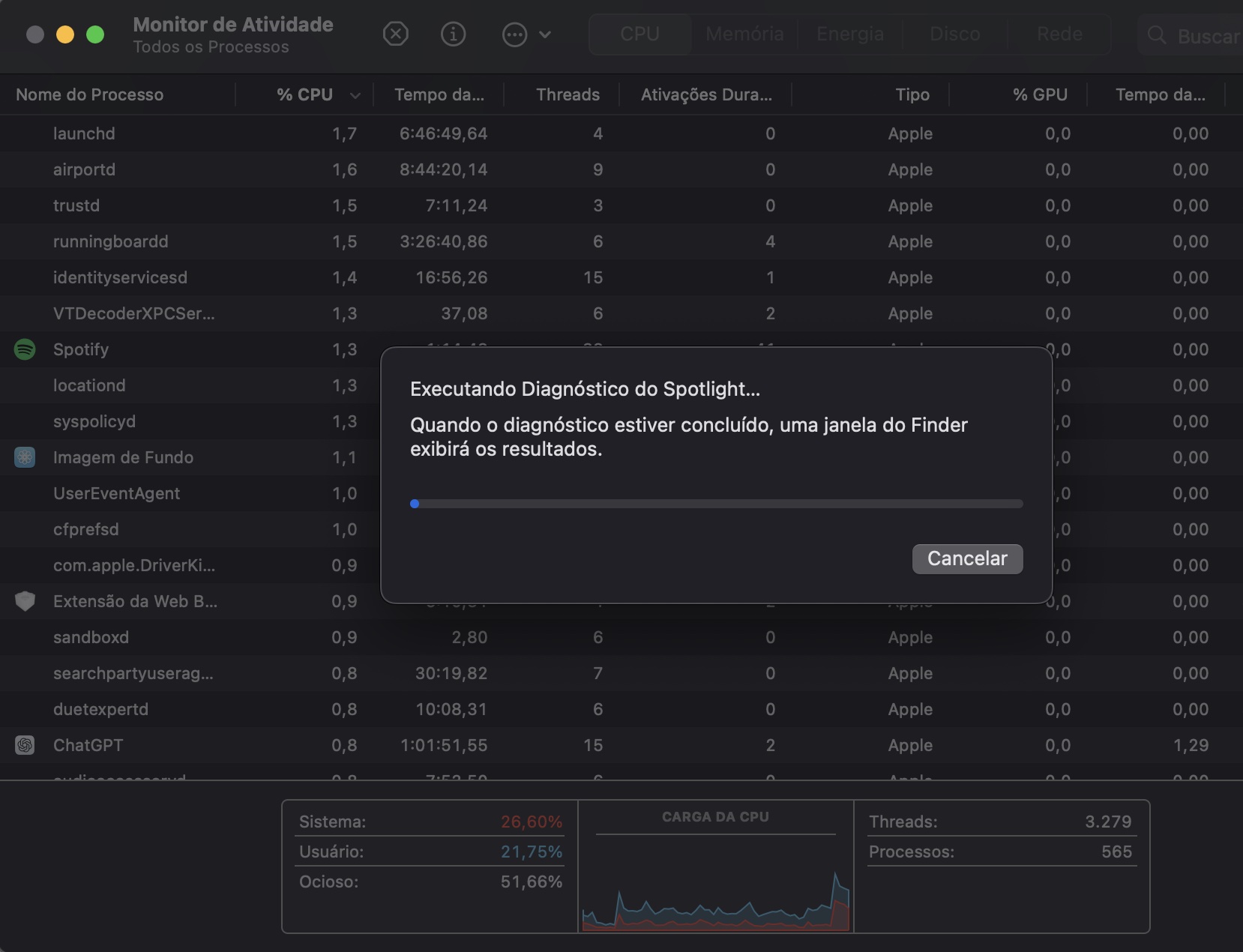The height and width of the screenshot is (952, 1243).
Task: Click the shield icon beside Extensão da Web
Action: (x=24, y=601)
